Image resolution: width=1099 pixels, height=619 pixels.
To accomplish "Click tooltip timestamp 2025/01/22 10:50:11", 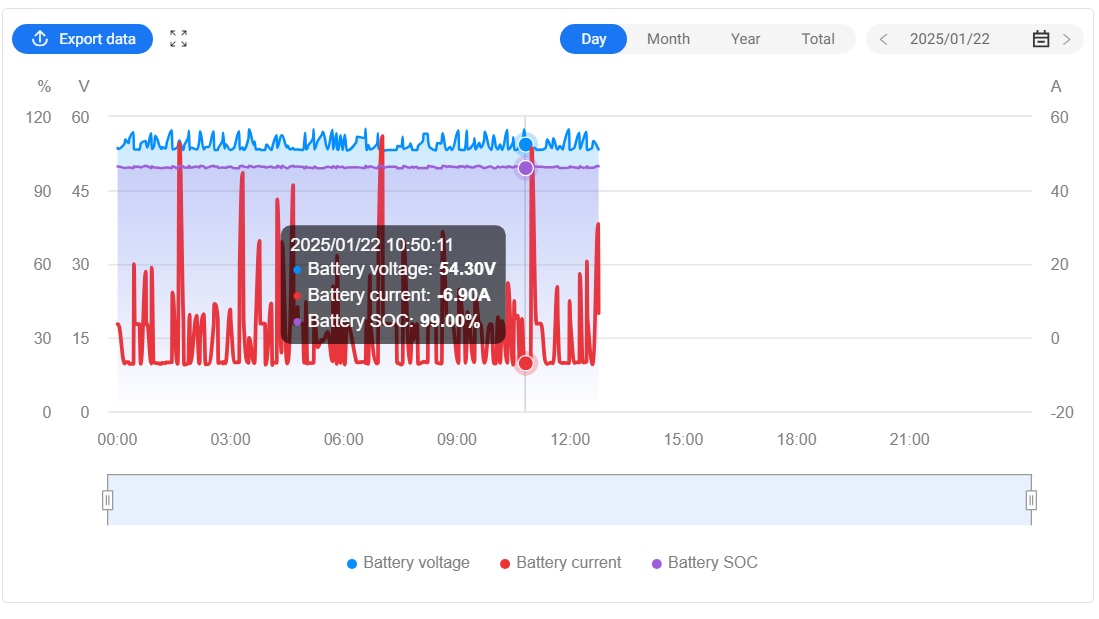I will 371,245.
